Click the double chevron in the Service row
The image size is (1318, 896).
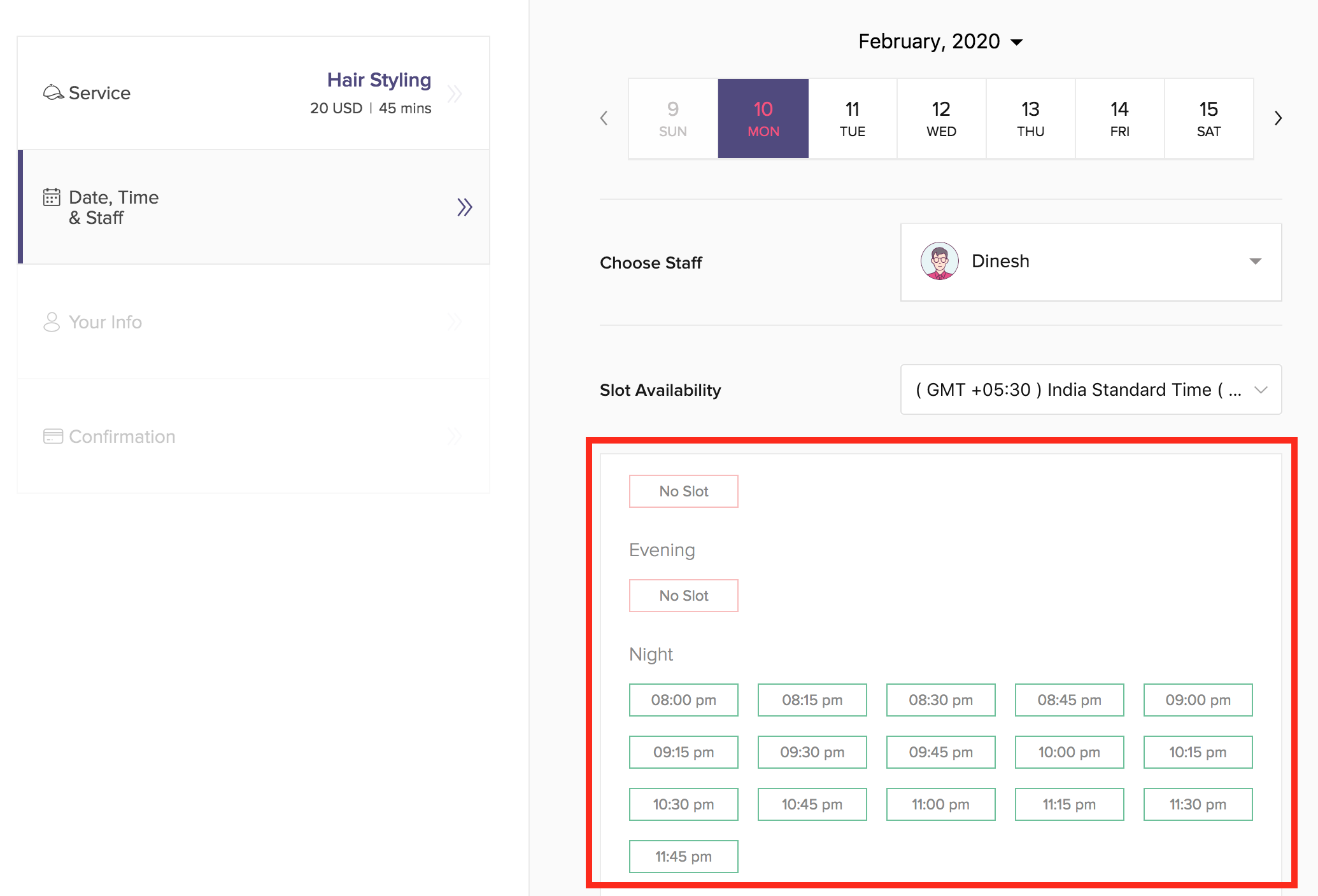pyautogui.click(x=455, y=94)
